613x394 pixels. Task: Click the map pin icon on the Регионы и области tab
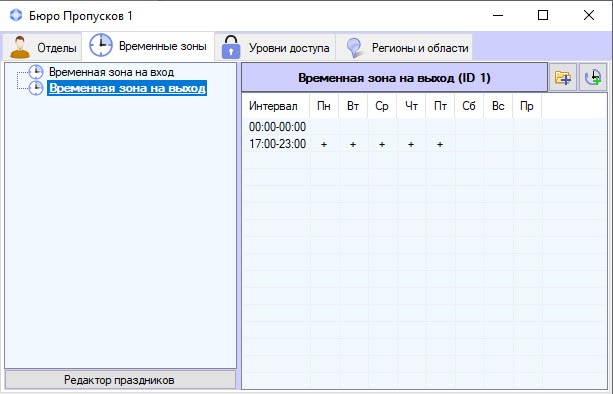pyautogui.click(x=354, y=48)
